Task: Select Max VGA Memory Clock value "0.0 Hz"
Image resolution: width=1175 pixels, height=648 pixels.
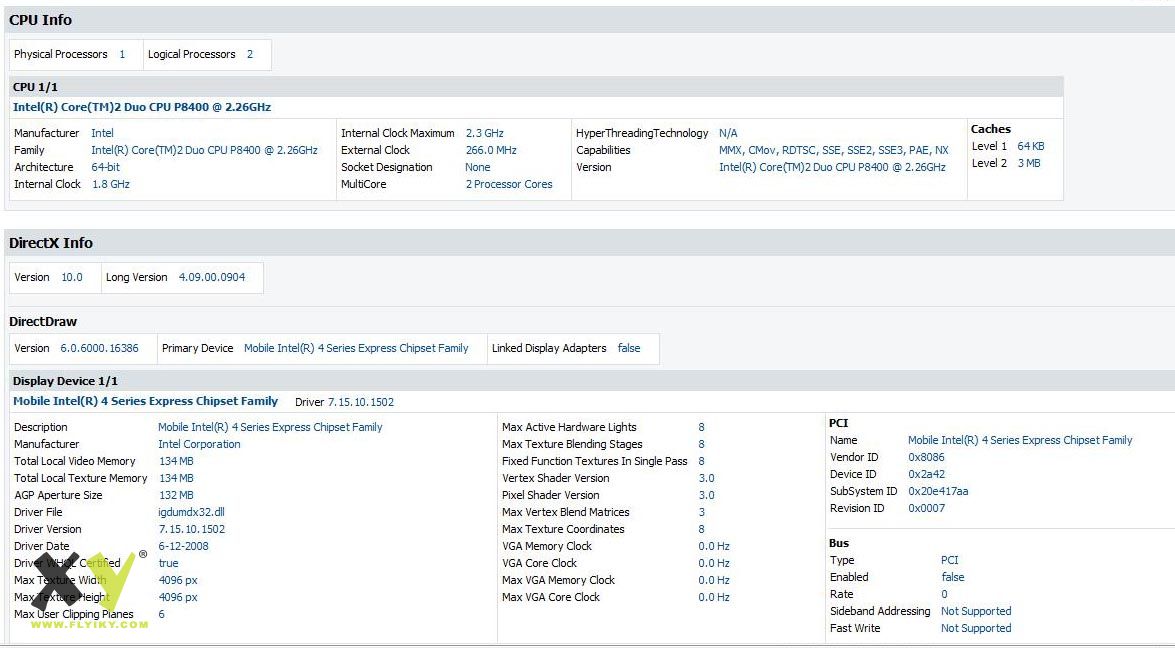Action: [714, 581]
